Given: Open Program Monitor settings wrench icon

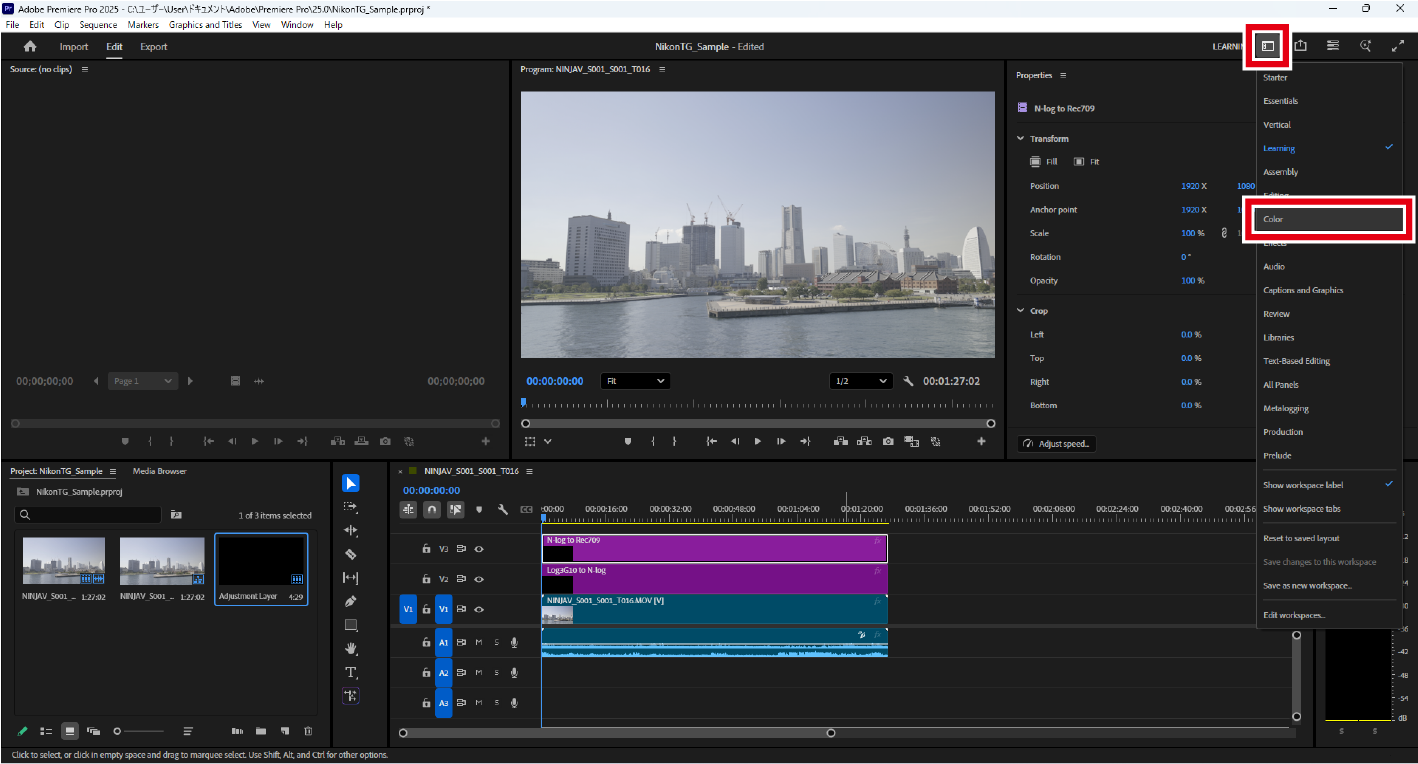Looking at the screenshot, I should pyautogui.click(x=909, y=381).
